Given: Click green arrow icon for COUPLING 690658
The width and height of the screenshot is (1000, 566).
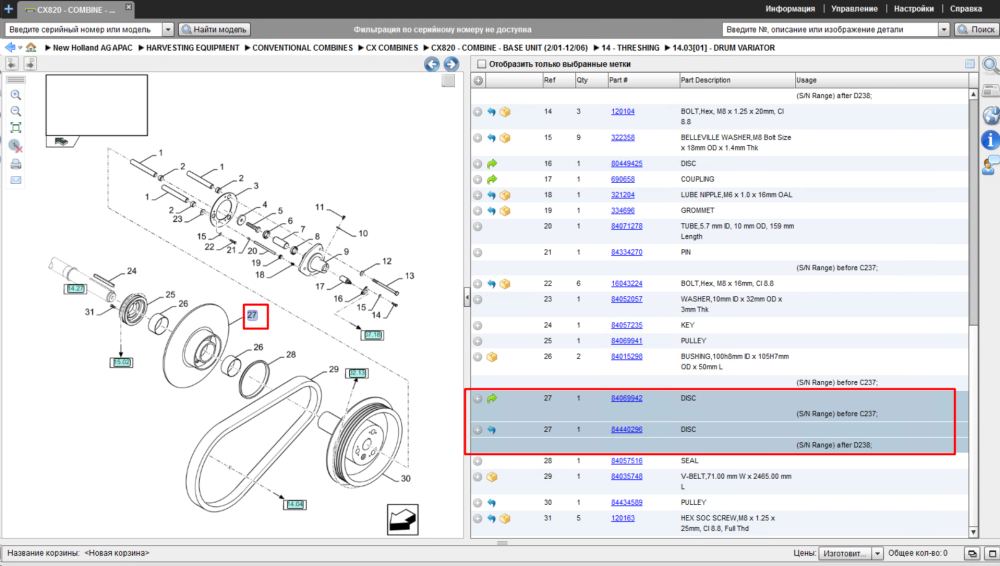Looking at the screenshot, I should click(492, 179).
